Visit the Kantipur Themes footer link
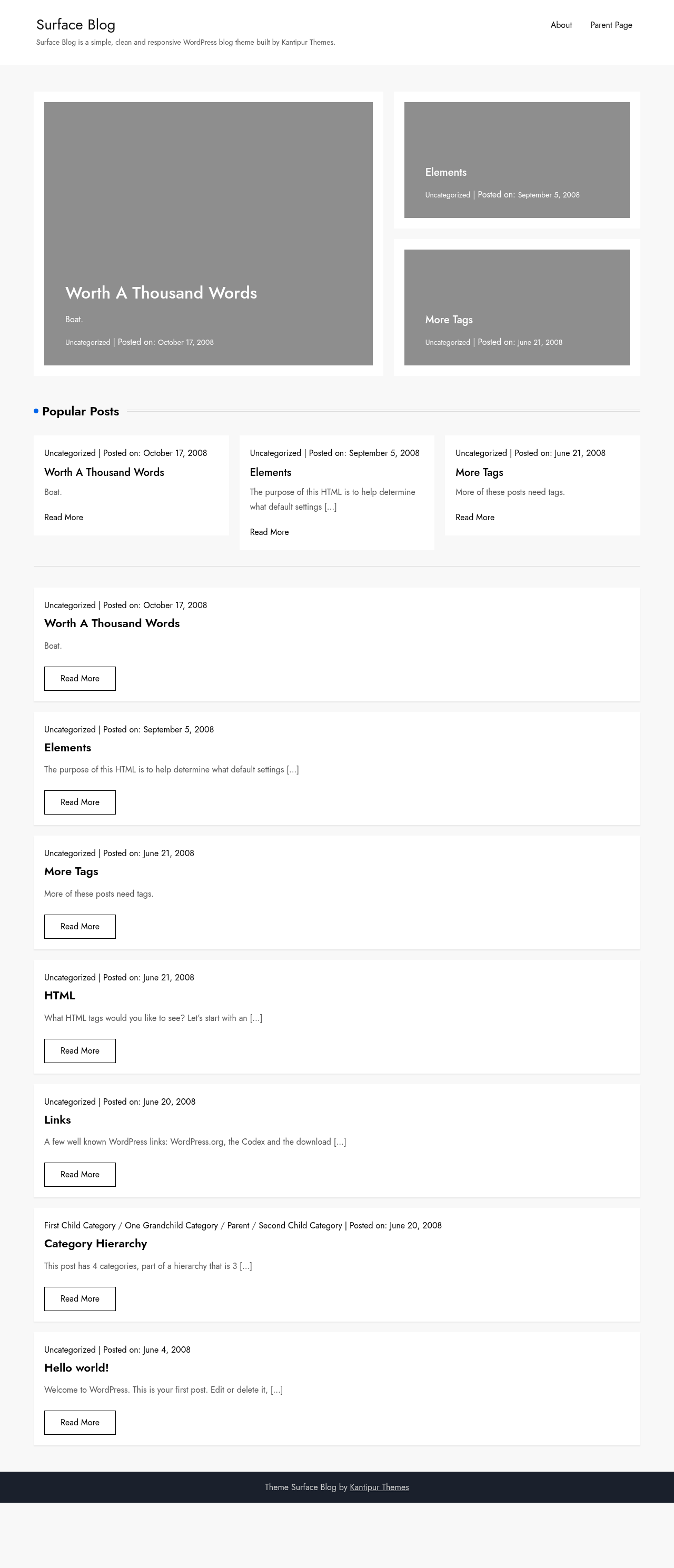 click(x=379, y=1487)
